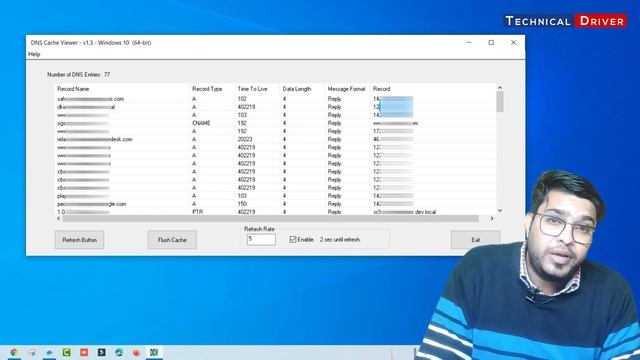Select the CNAME record type cell
The height and width of the screenshot is (360, 640).
click(201, 123)
